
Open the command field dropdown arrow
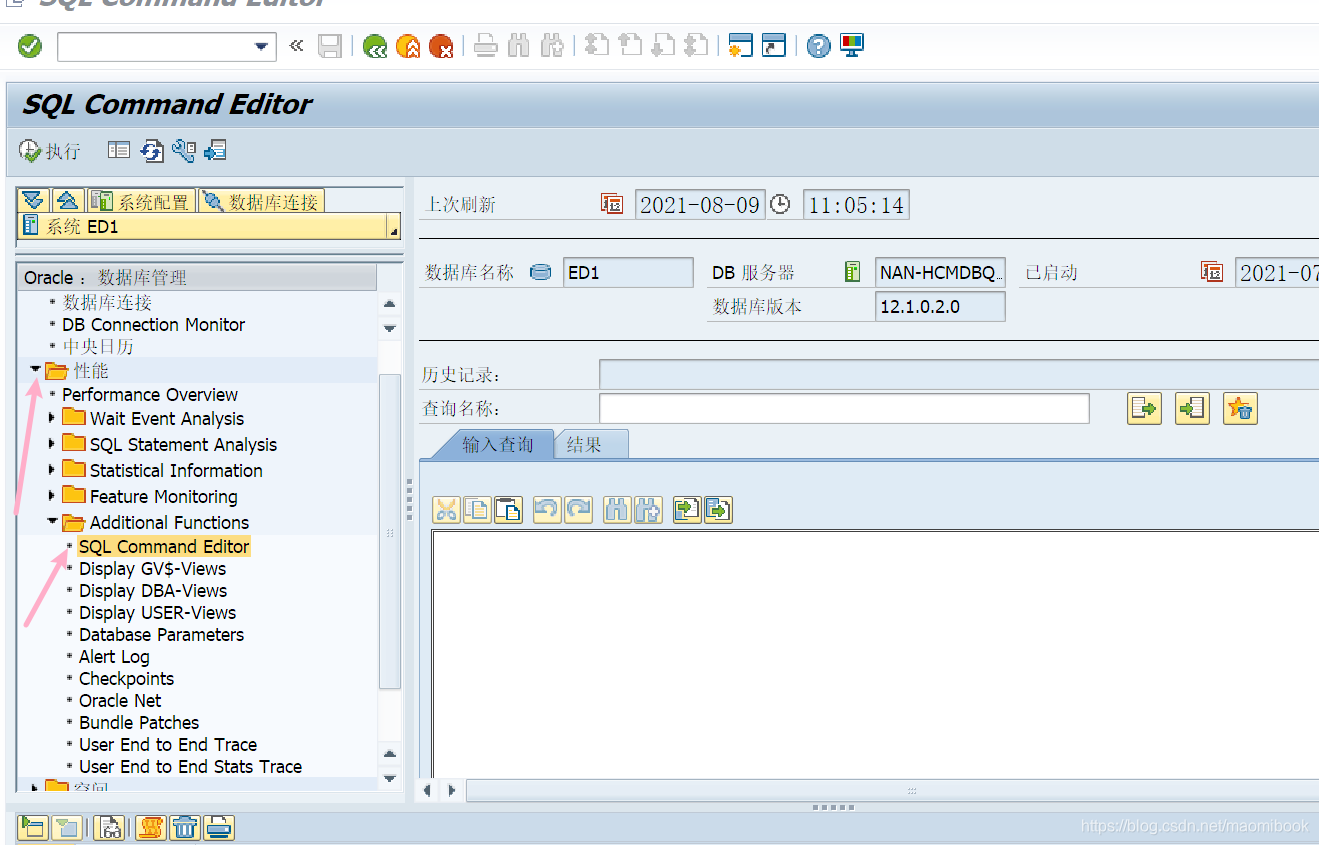pos(262,46)
